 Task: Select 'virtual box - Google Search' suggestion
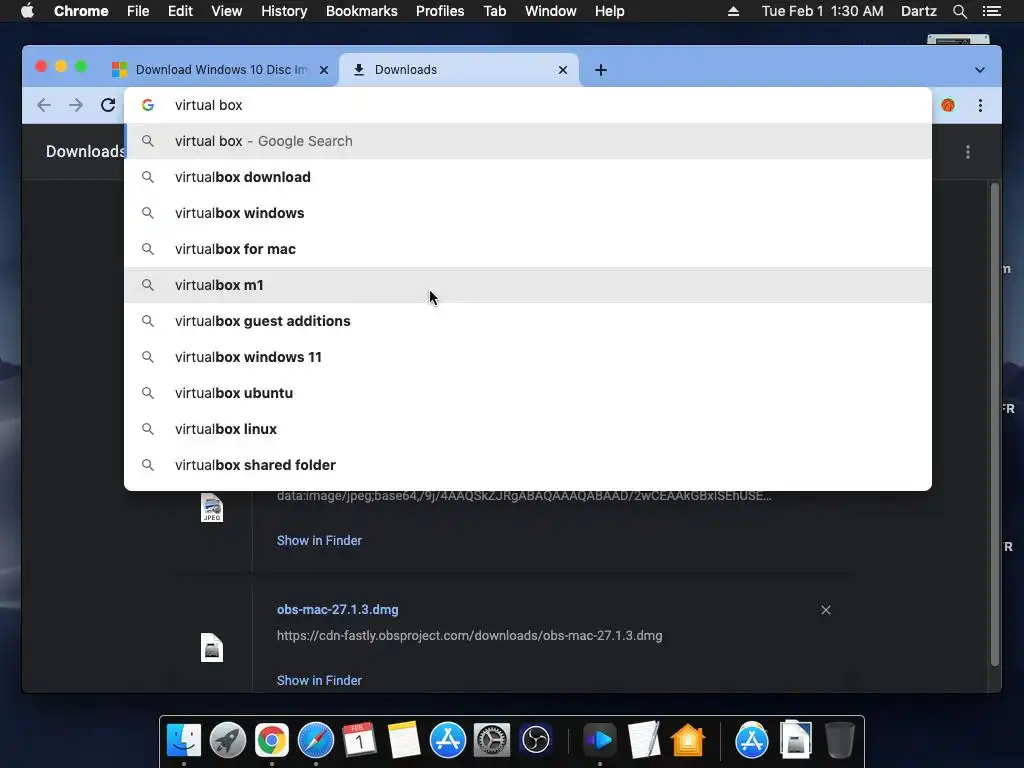pos(528,141)
